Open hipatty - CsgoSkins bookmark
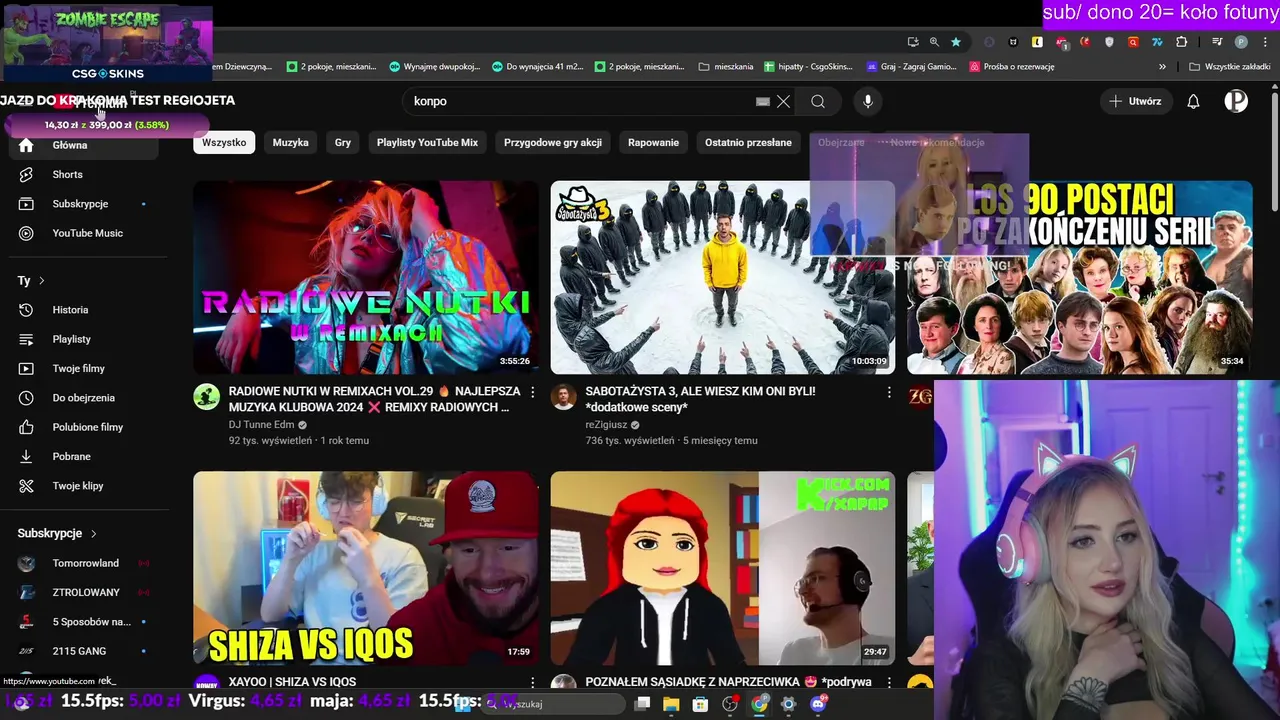1280x720 pixels. pos(808,67)
